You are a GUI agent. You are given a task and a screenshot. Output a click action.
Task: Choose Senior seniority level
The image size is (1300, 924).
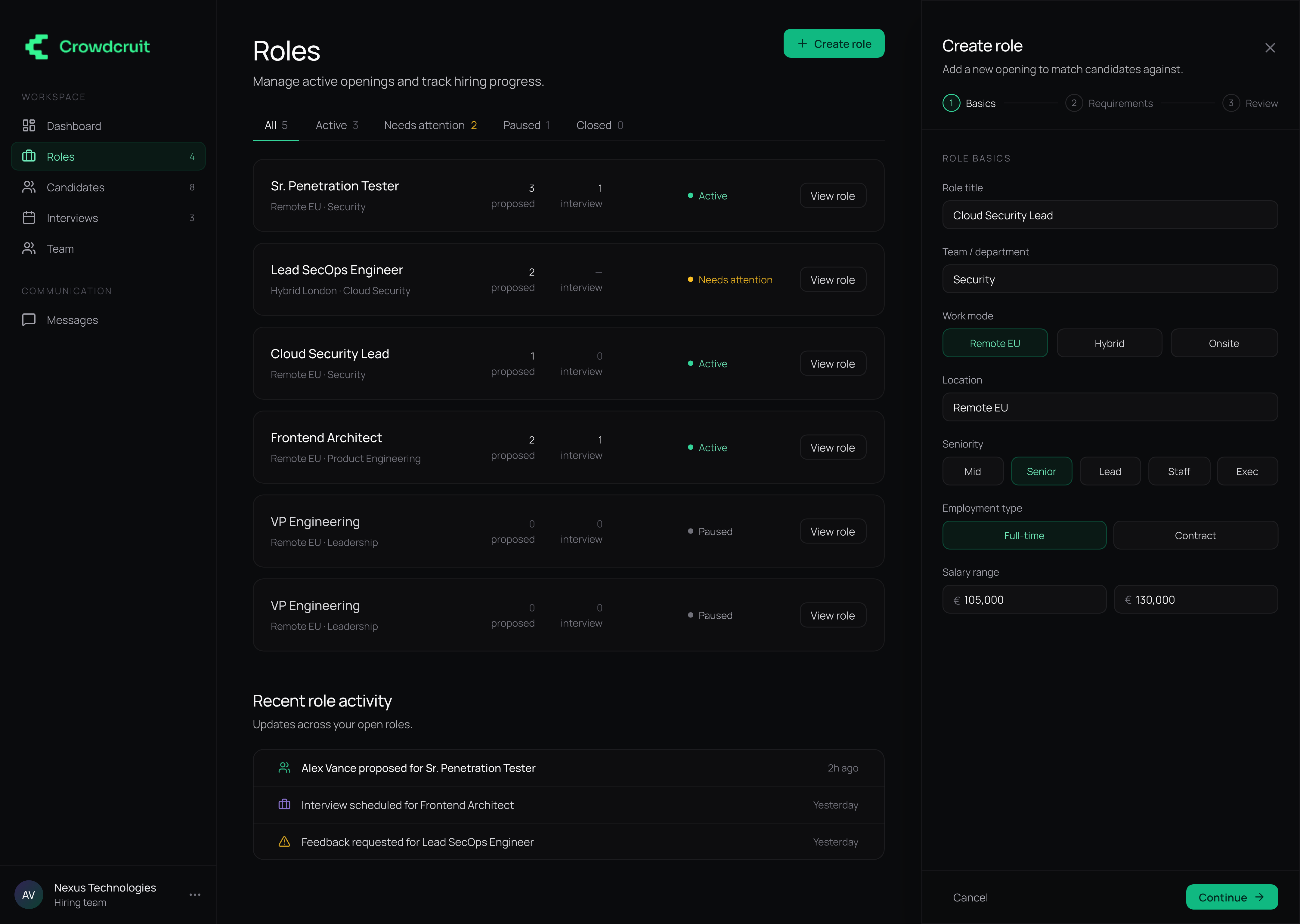pos(1041,471)
